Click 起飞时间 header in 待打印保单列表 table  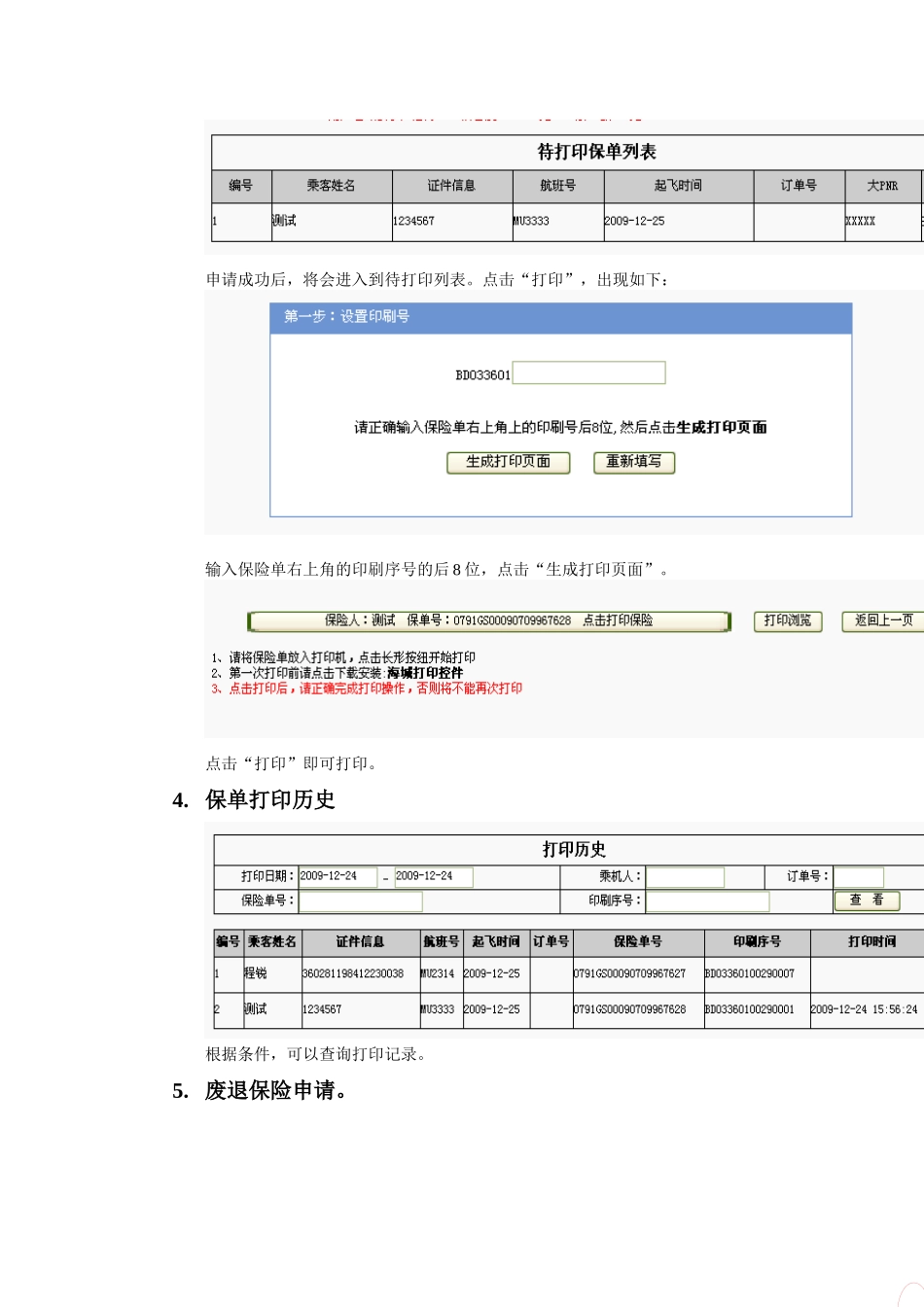(x=678, y=186)
